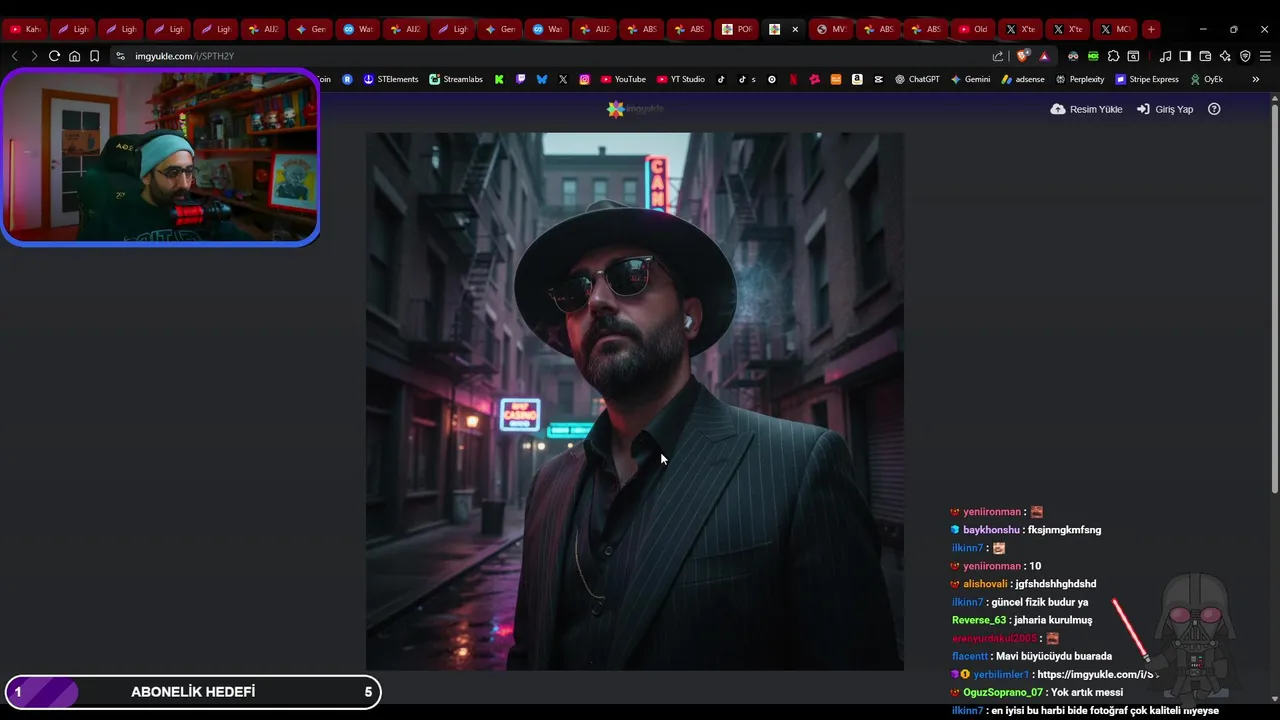
Task: Switch to the POR tab
Action: click(x=737, y=29)
